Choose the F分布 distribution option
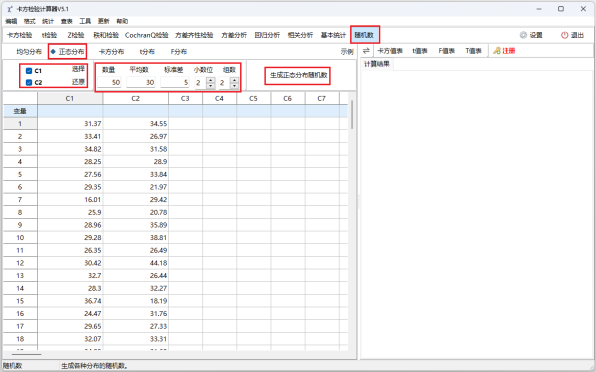 (179, 52)
